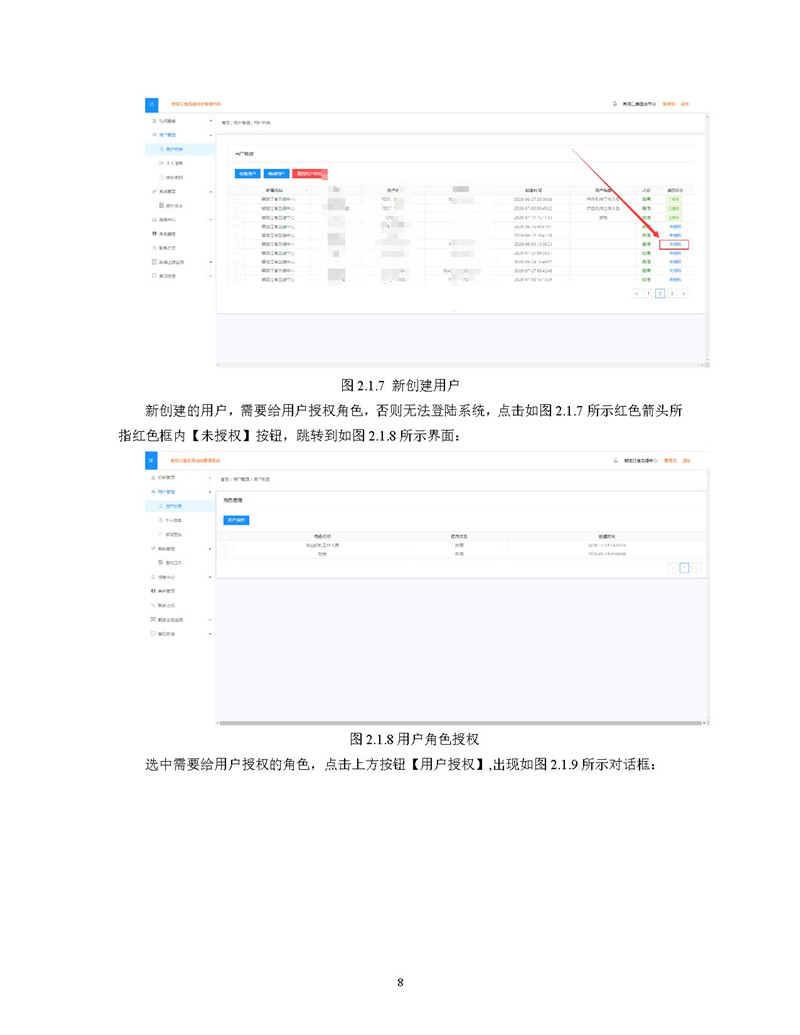
Task: Click blue menu icon in lower screenshot header
Action: [x=152, y=461]
